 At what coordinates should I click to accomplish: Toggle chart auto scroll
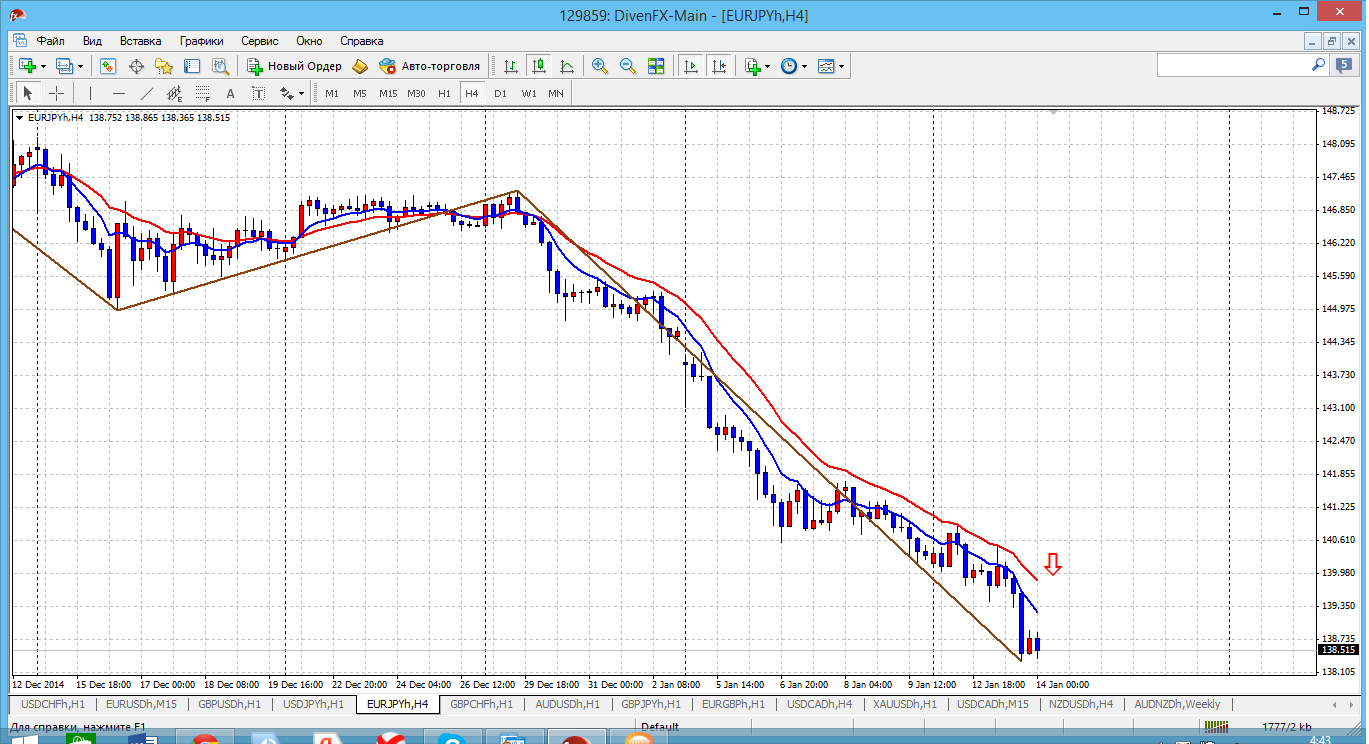pyautogui.click(x=690, y=66)
